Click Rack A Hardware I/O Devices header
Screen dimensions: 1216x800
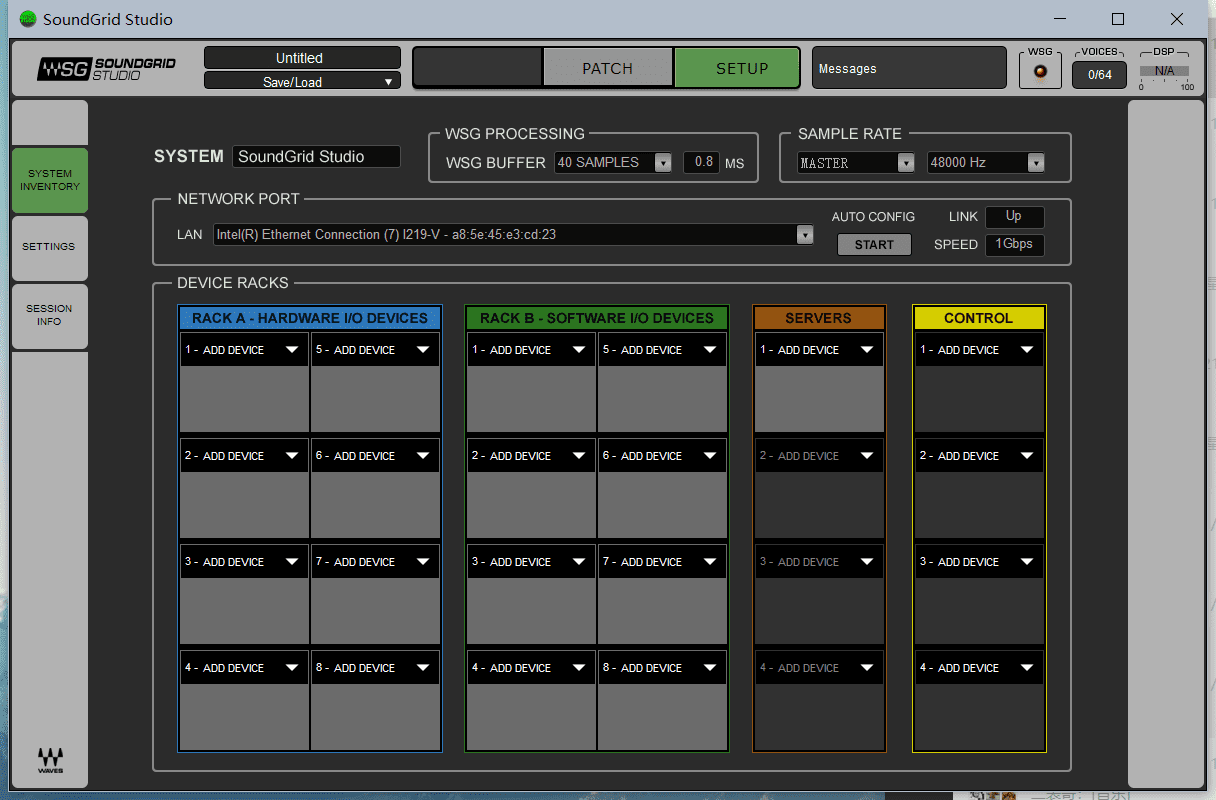point(310,318)
